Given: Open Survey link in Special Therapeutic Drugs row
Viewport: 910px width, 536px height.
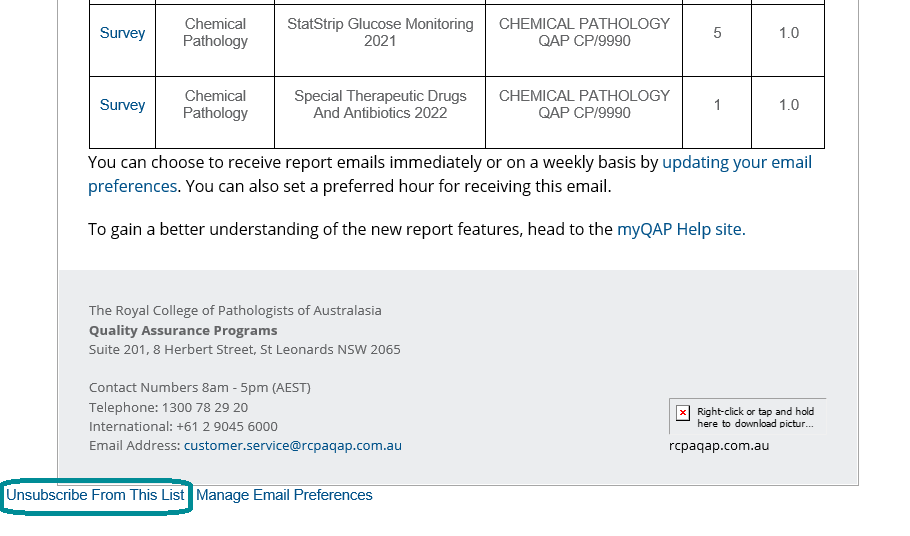Looking at the screenshot, I should coord(122,105).
